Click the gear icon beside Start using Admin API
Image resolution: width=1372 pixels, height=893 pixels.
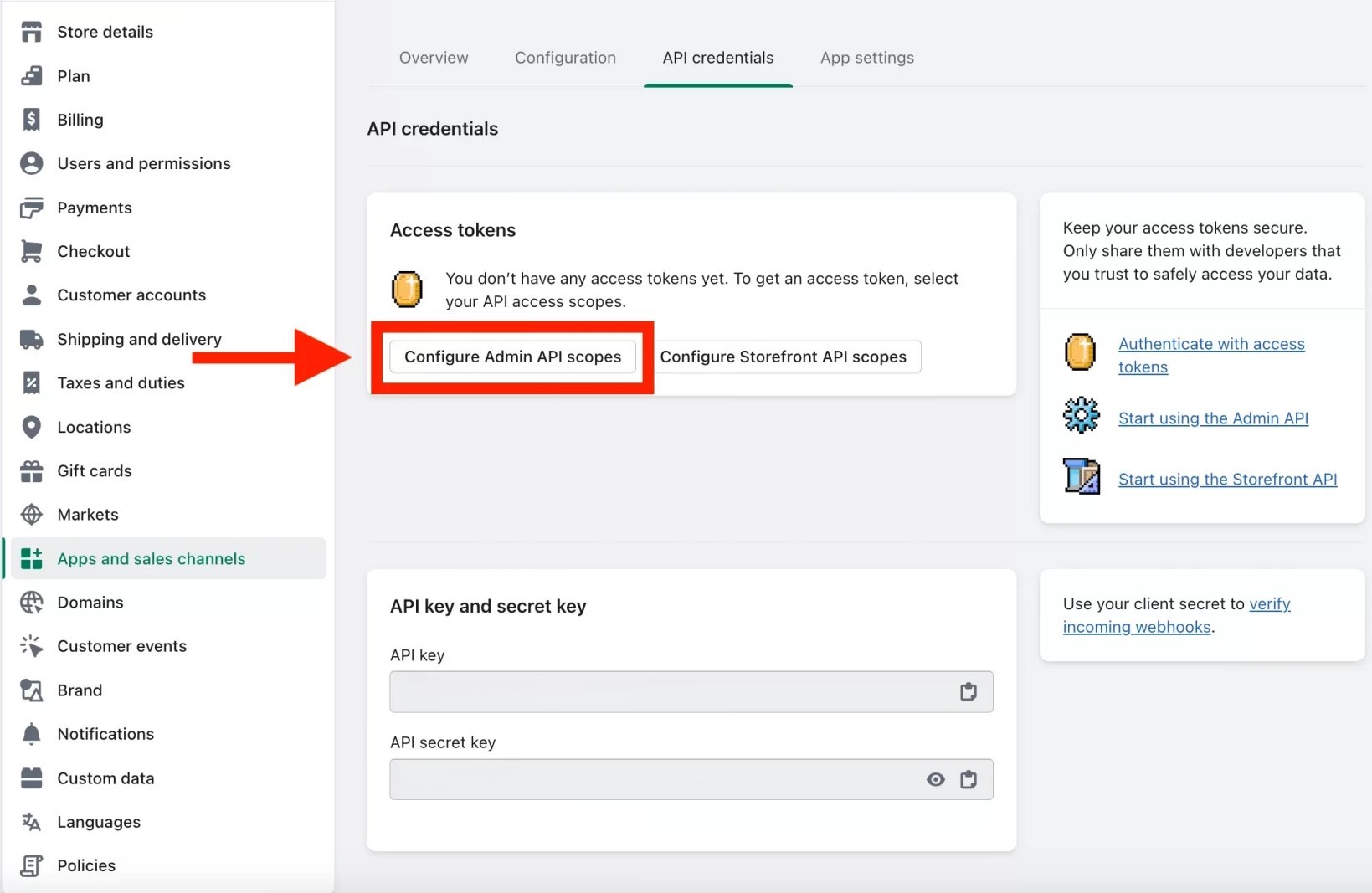tap(1081, 414)
